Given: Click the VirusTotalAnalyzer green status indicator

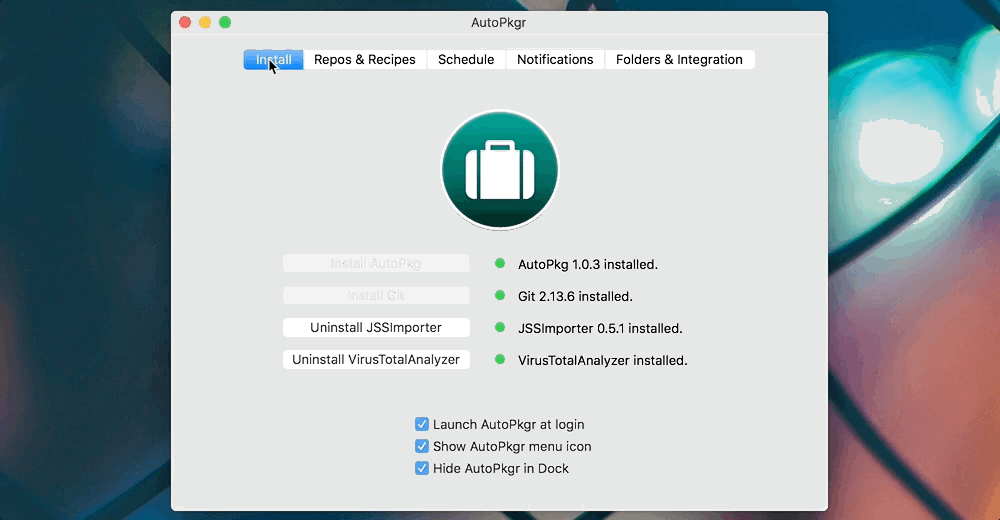Looking at the screenshot, I should coord(500,360).
